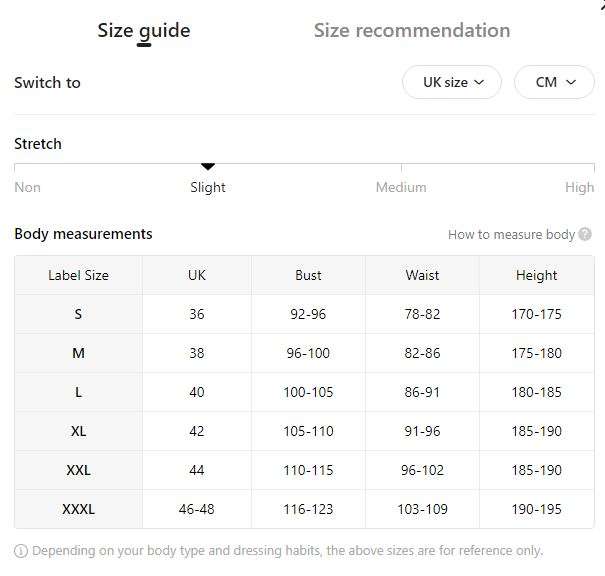Click the Slight stretch marker triangle
The height and width of the screenshot is (576, 605).
208,166
